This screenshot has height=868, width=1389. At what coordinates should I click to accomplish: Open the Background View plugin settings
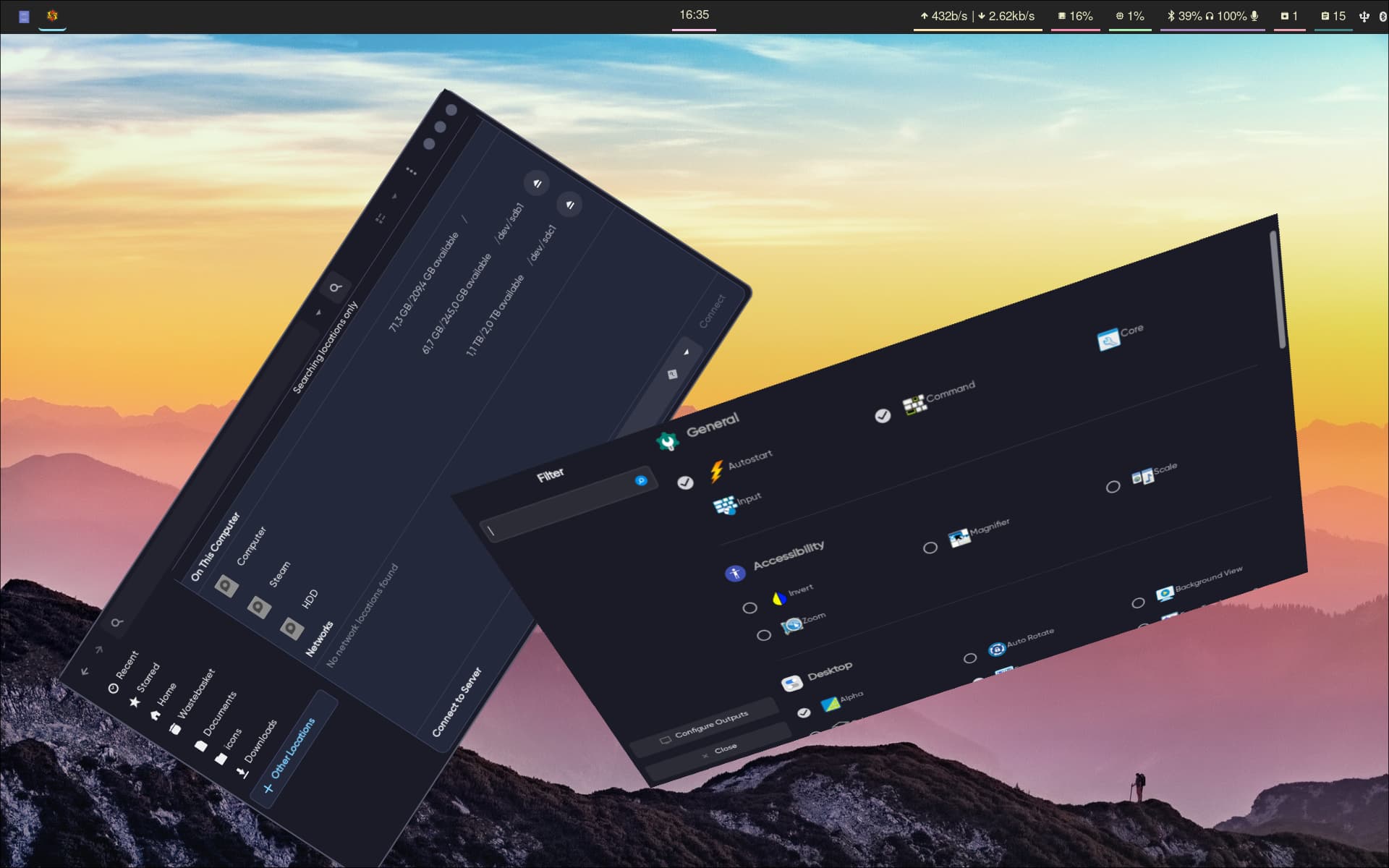1199,584
